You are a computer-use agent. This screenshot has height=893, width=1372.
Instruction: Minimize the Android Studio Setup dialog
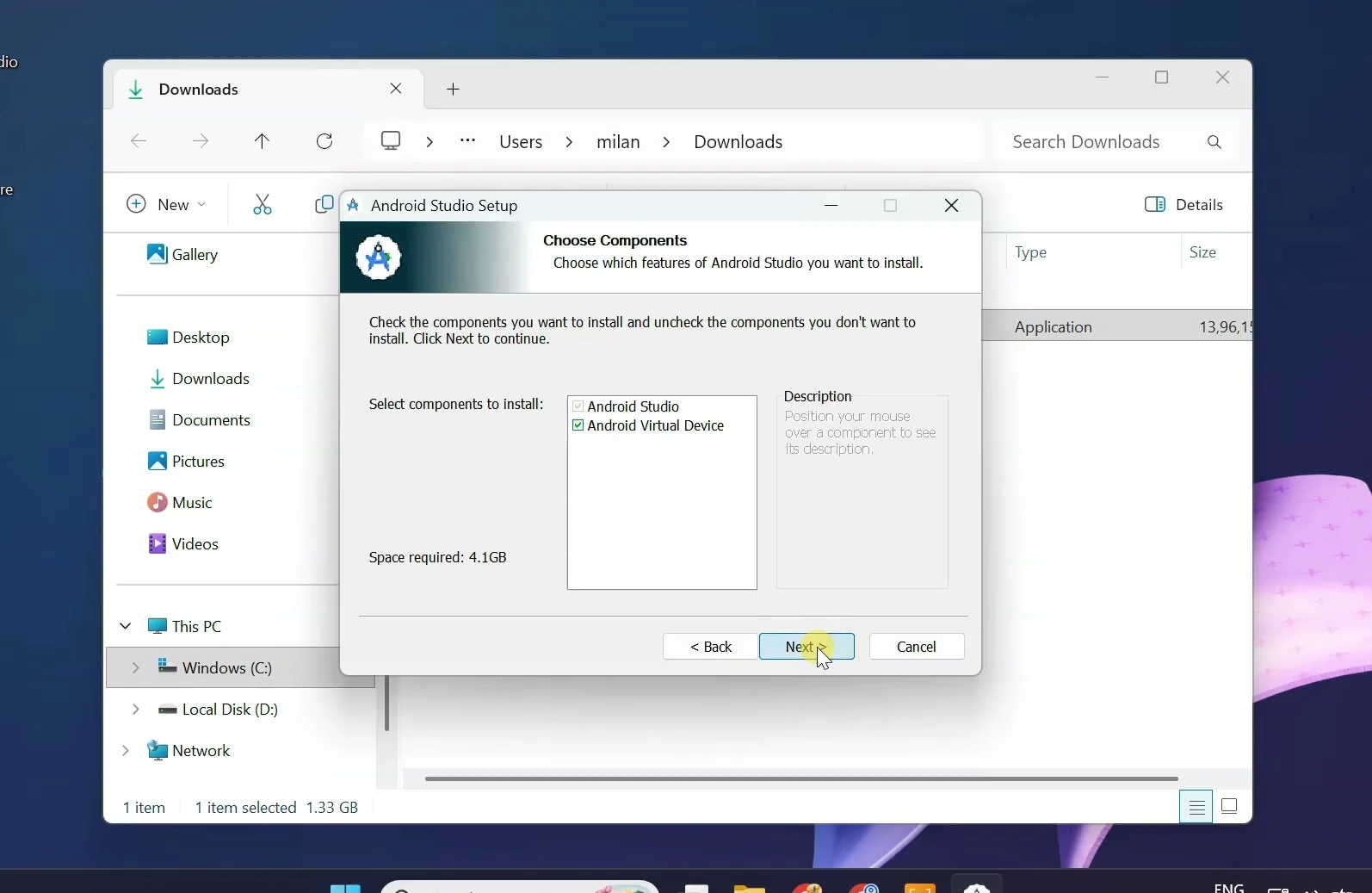tap(831, 206)
